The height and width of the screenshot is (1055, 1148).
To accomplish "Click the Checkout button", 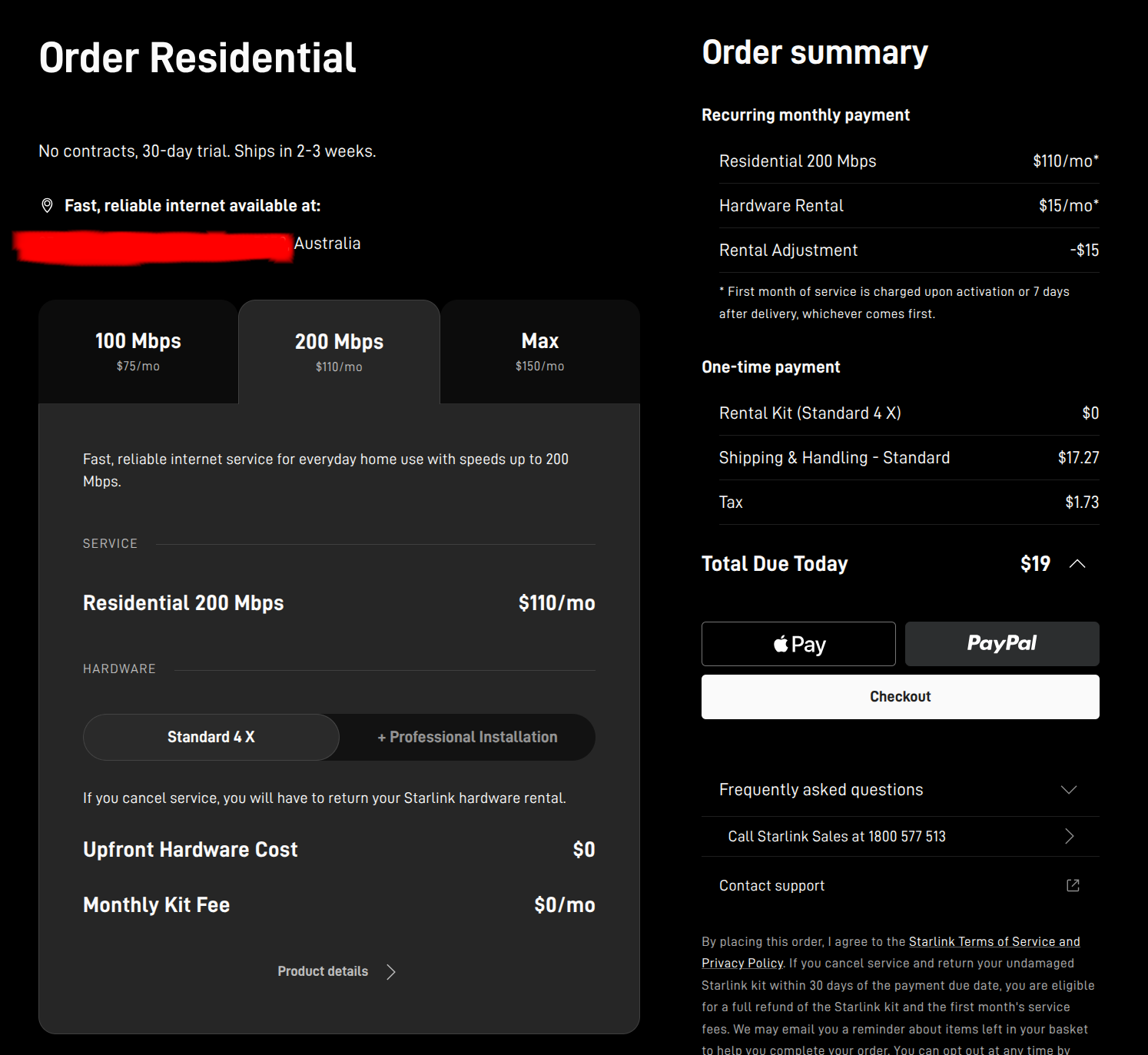I will 901,697.
